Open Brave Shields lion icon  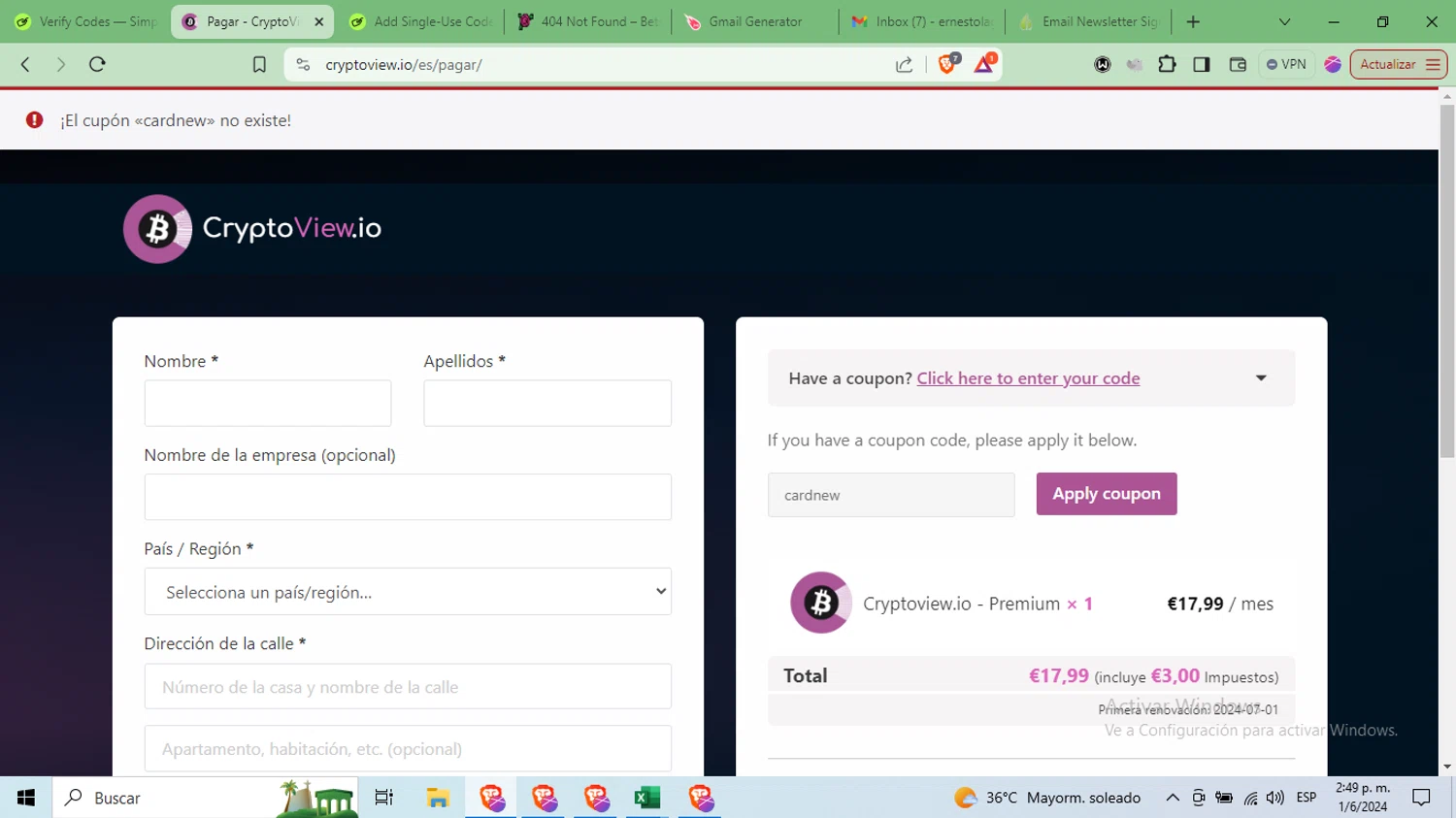947,64
